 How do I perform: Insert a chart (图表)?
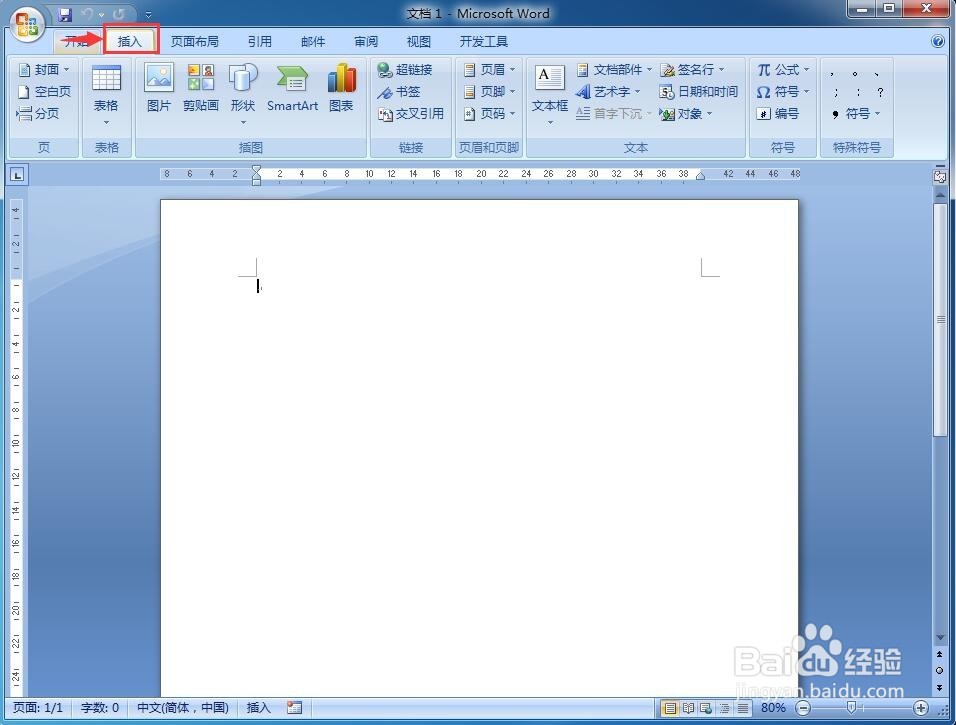(341, 88)
